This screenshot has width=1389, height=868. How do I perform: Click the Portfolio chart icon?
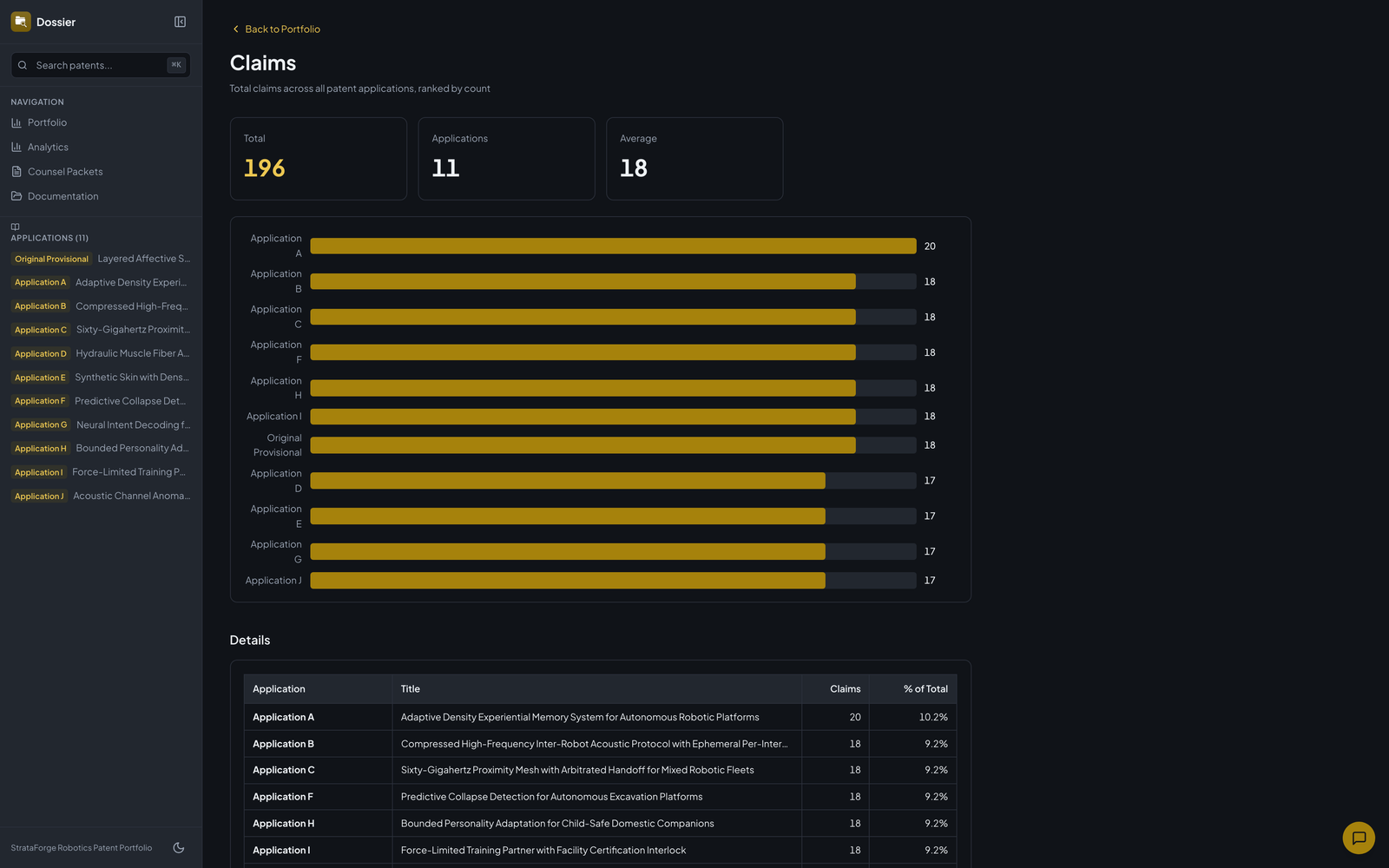click(x=16, y=122)
